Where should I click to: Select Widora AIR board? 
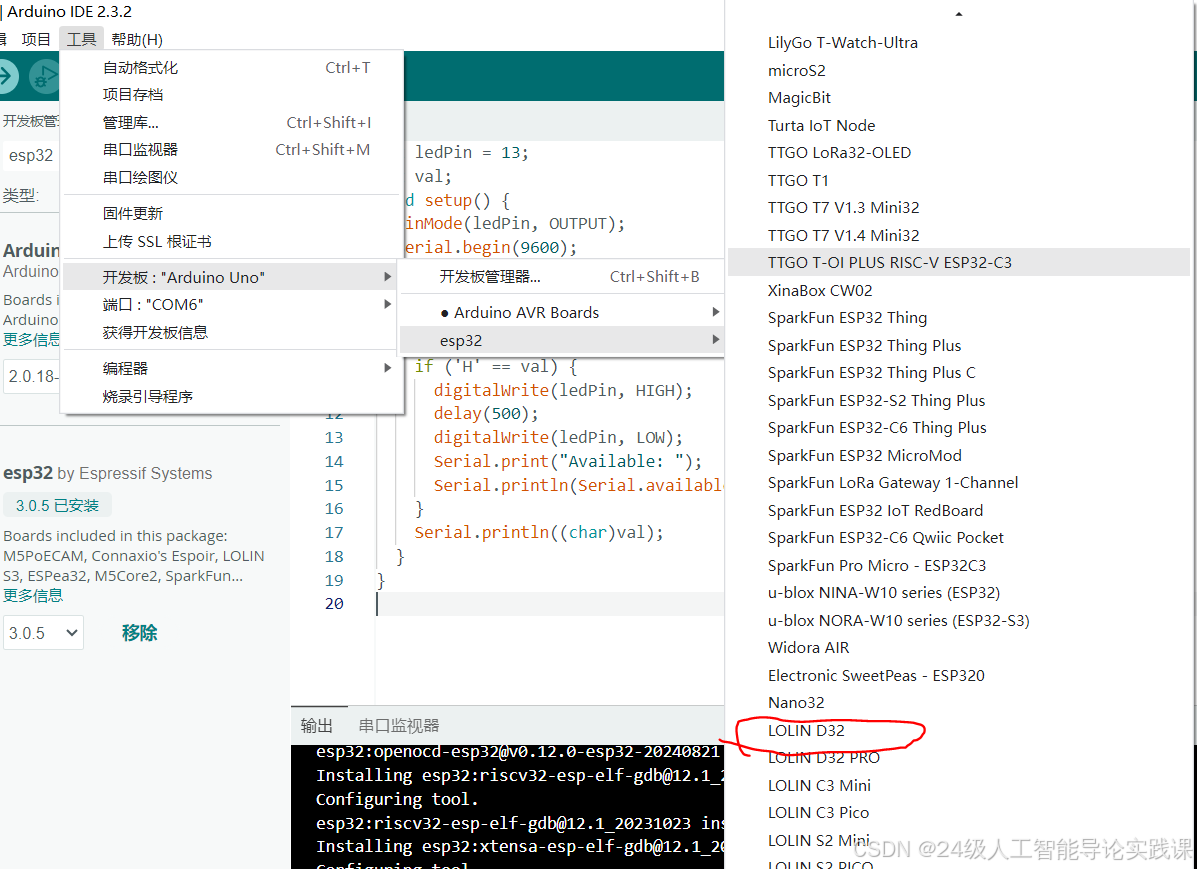[958, 648]
